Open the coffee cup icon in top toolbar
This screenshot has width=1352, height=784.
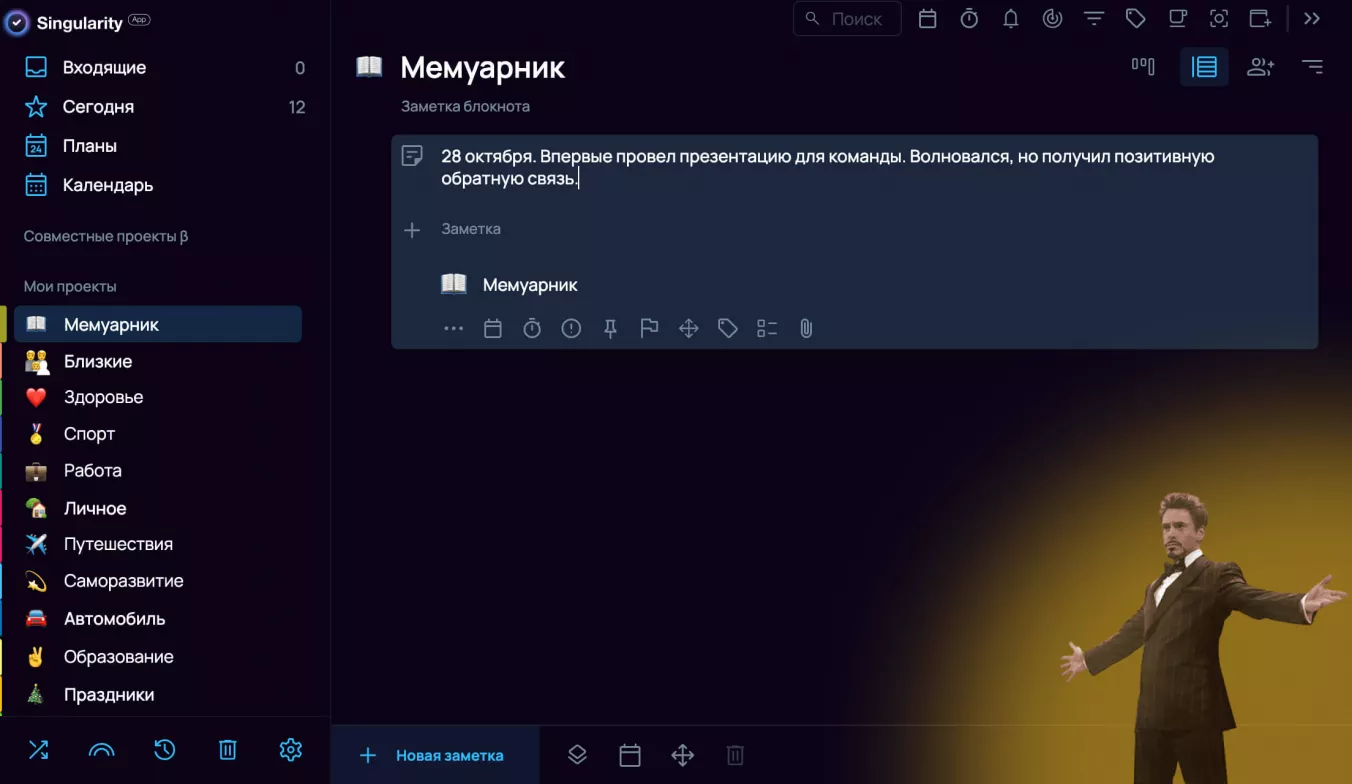[1178, 18]
